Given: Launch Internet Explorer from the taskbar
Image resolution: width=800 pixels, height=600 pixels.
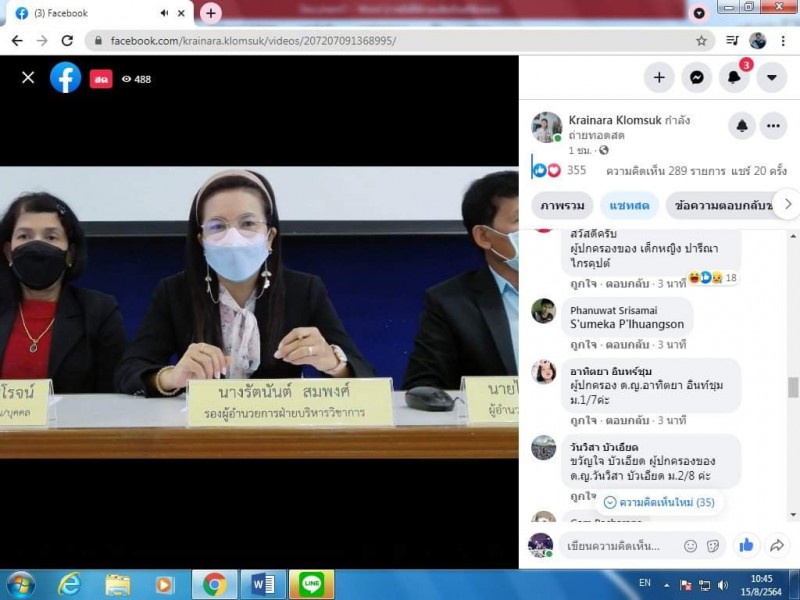Looking at the screenshot, I should [68, 585].
